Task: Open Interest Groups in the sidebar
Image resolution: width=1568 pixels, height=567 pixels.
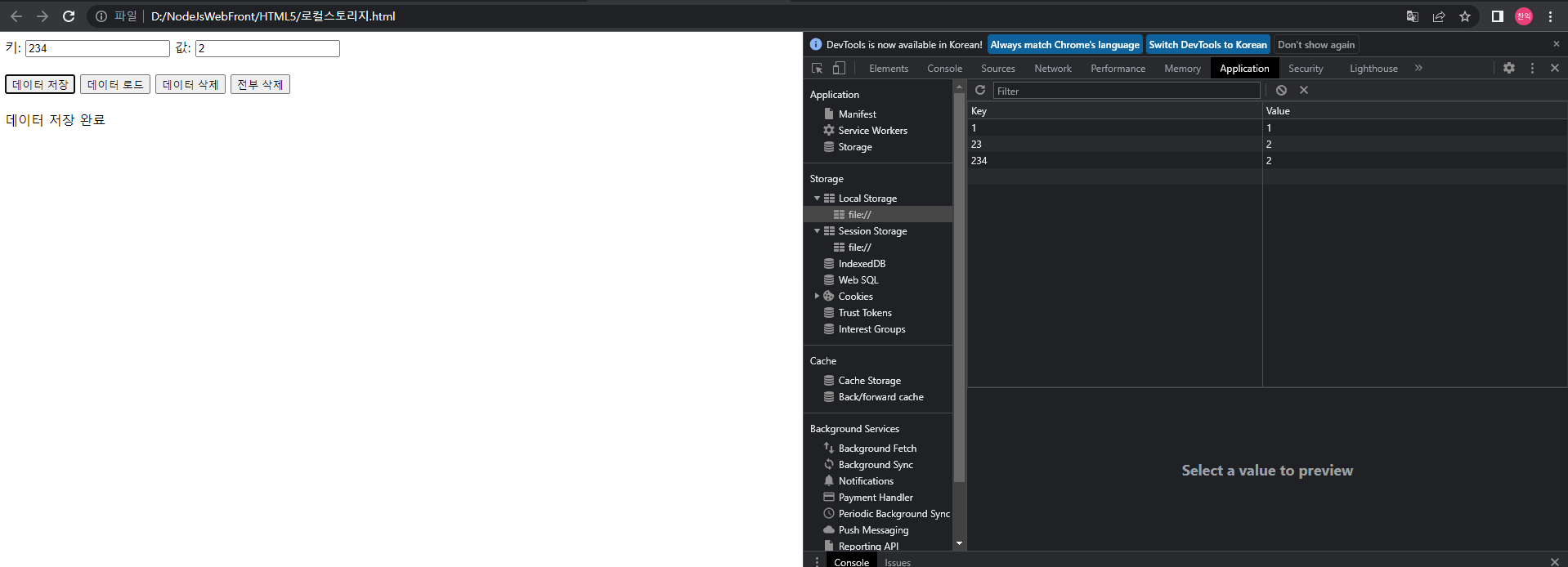Action: (871, 329)
